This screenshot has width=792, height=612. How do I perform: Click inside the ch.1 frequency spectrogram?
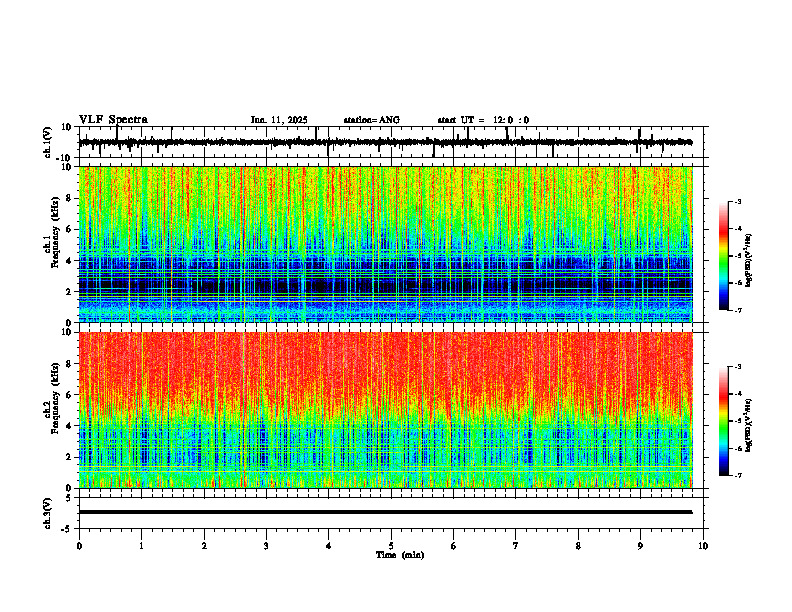tap(385, 244)
